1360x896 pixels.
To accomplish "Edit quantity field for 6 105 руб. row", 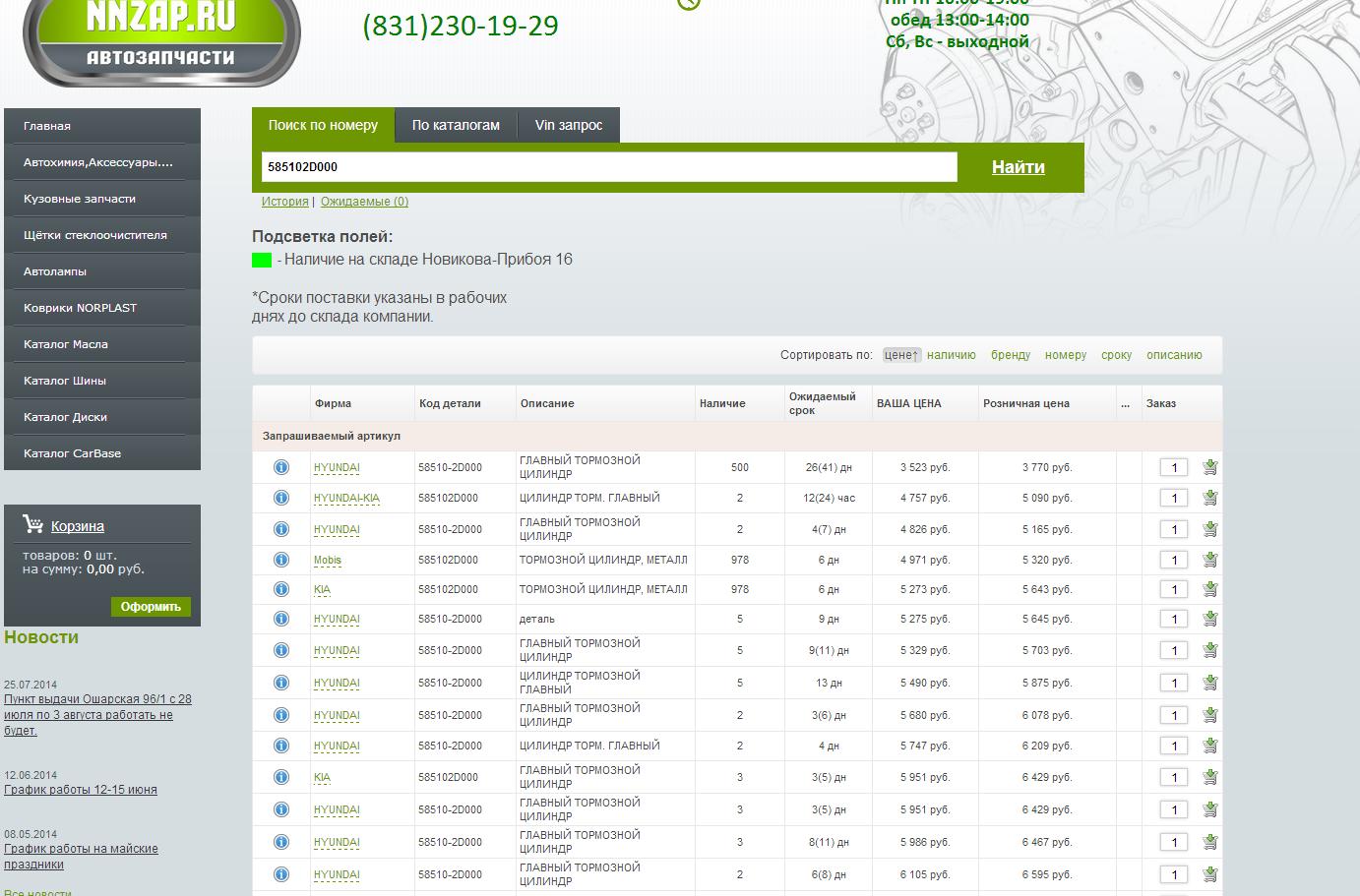I will click(x=1174, y=875).
